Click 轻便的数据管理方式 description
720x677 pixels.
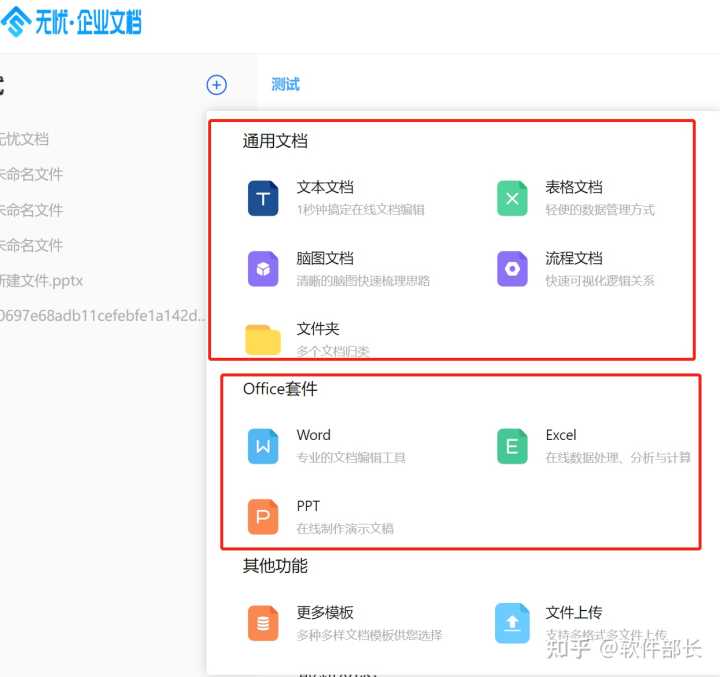click(x=600, y=210)
